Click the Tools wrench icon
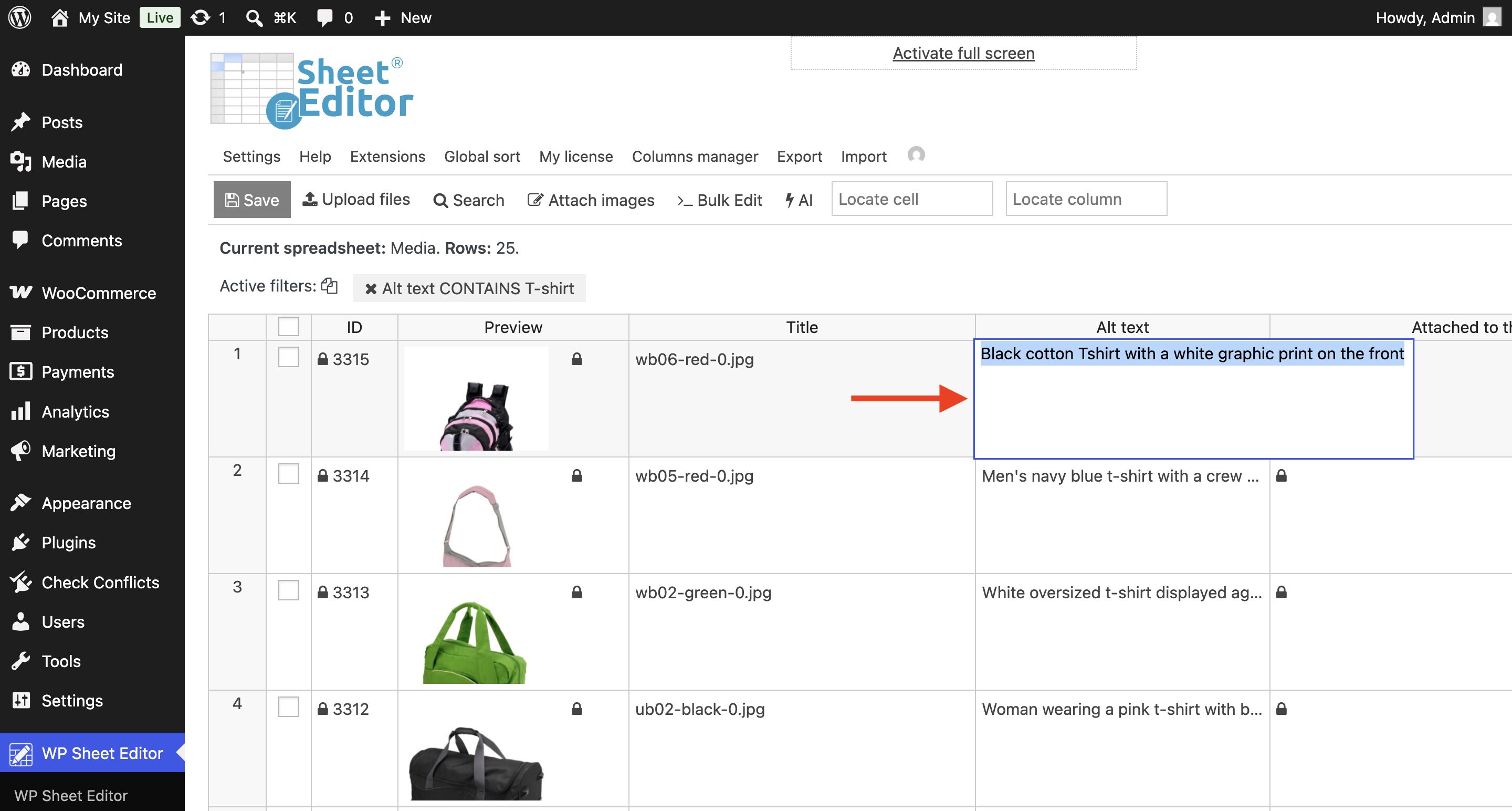Screen dimensions: 1512x811 [20, 661]
